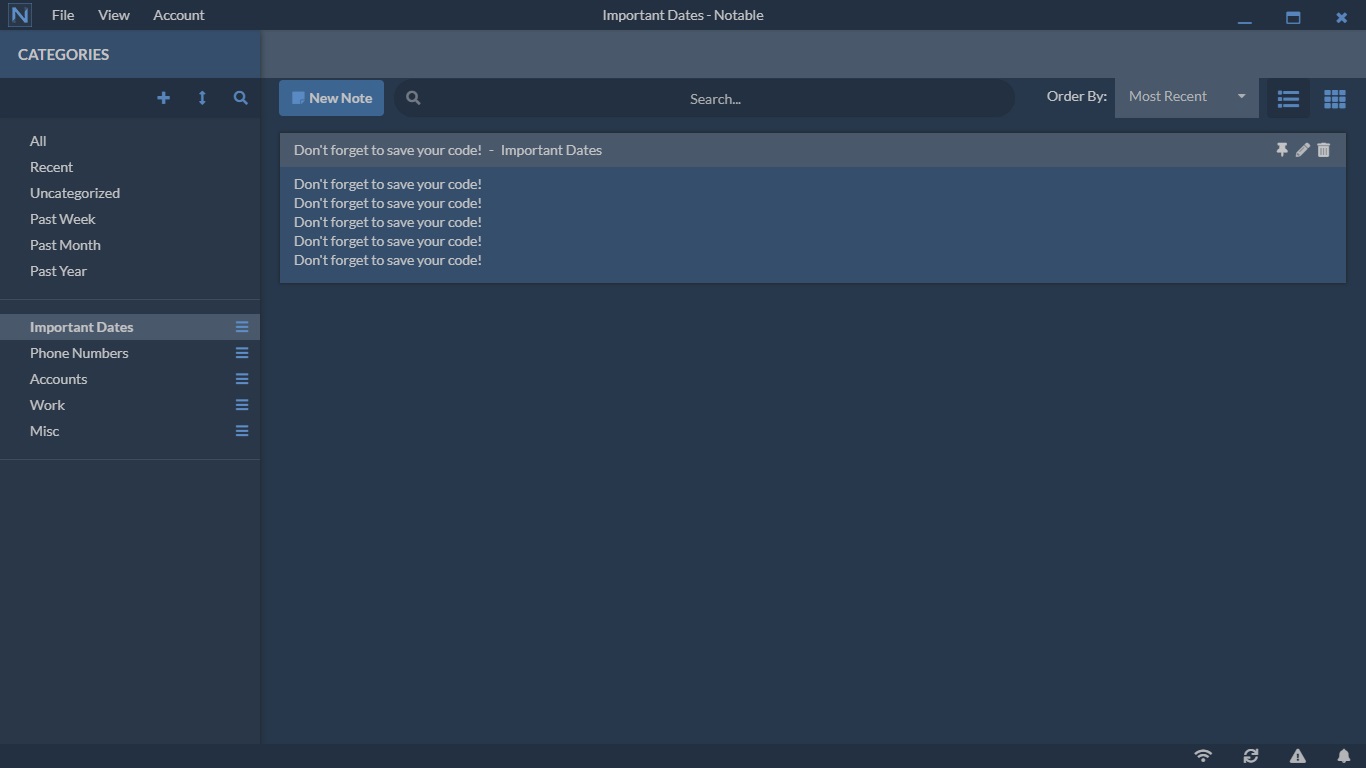Open category search magnifier icon

pyautogui.click(x=240, y=98)
